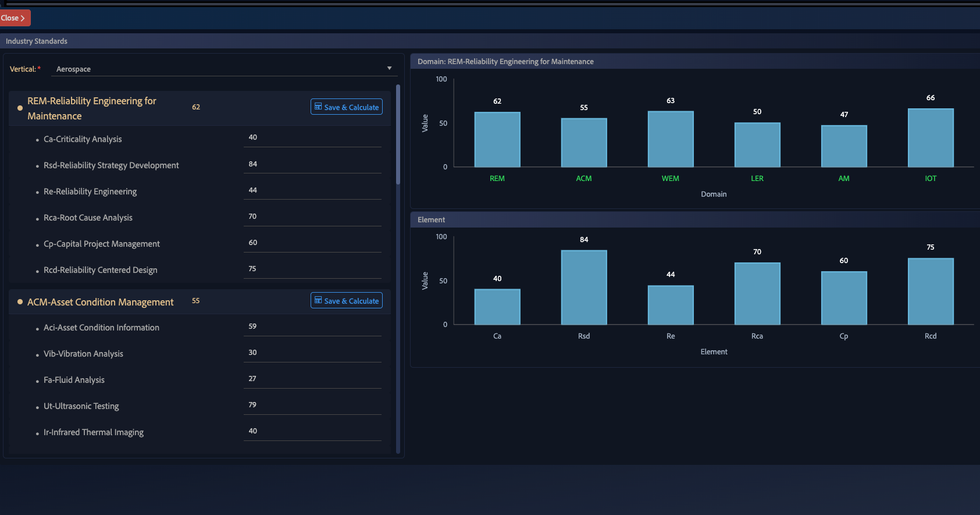
Task: Click the left panel vertical scrollbar
Action: [398, 135]
